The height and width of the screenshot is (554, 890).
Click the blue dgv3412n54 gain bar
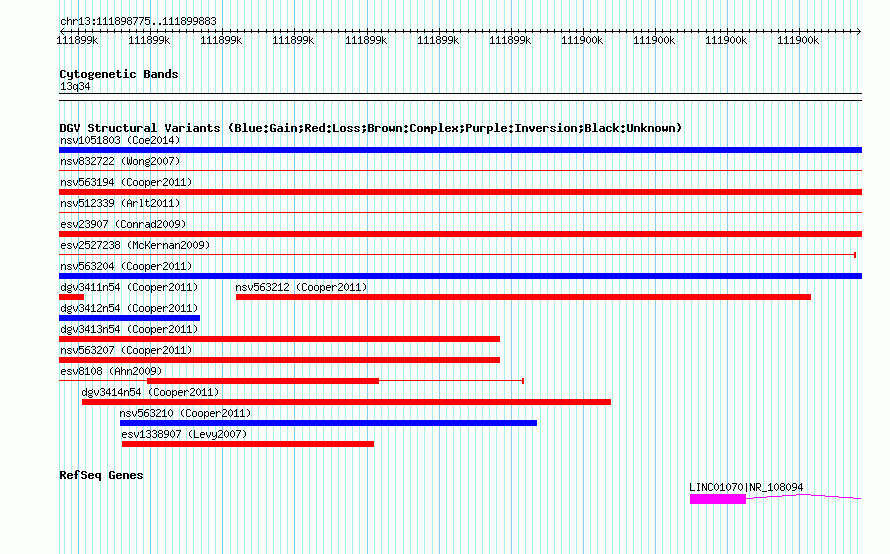pyautogui.click(x=129, y=318)
